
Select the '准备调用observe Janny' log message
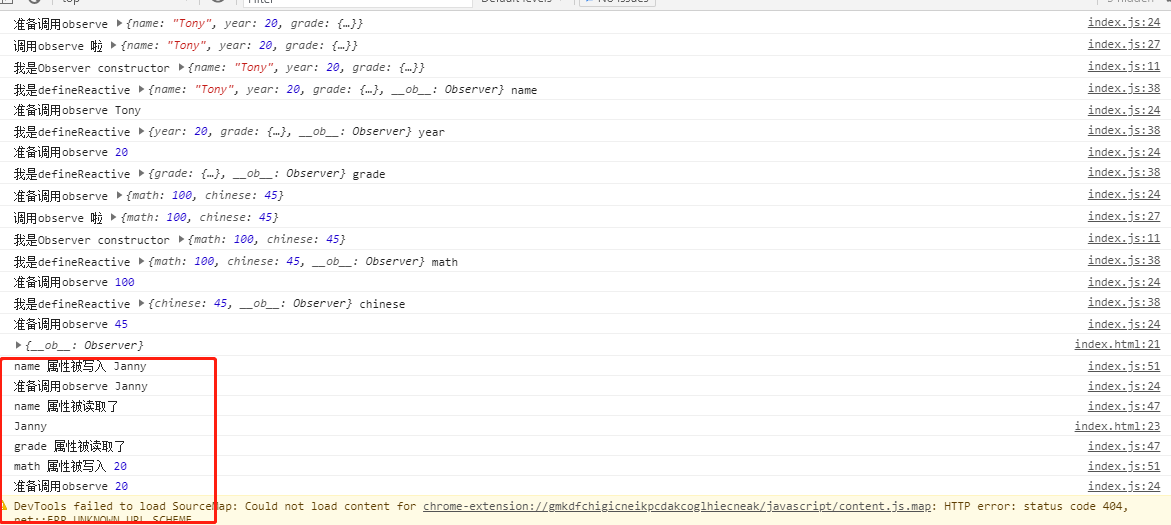point(81,386)
